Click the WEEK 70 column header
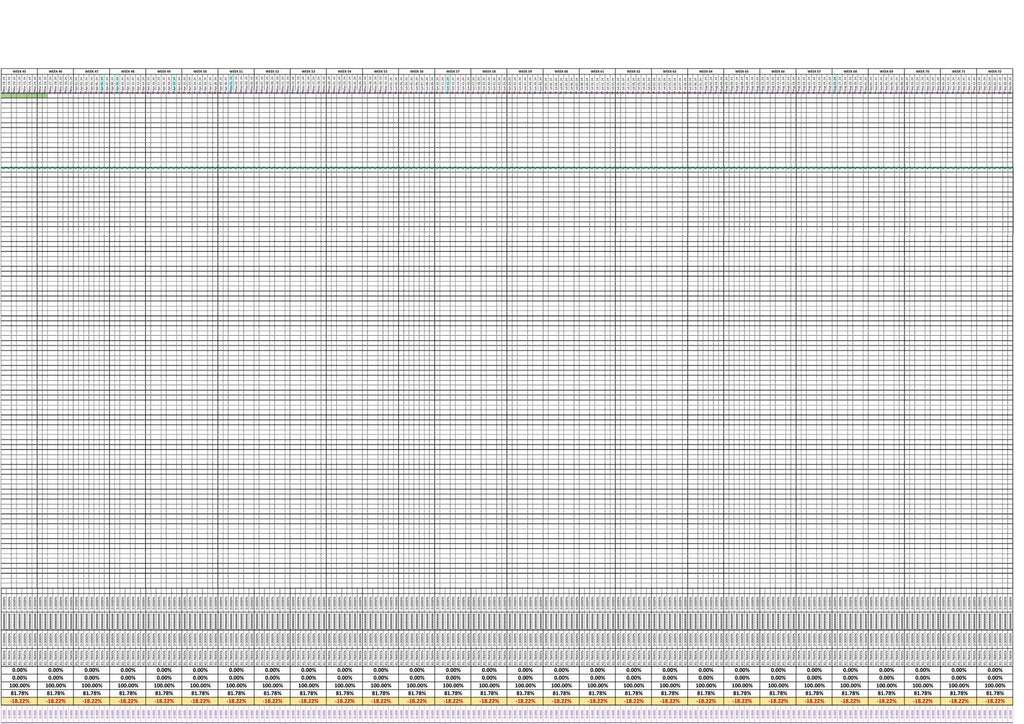Image resolution: width=1024 pixels, height=724 pixels. point(923,71)
